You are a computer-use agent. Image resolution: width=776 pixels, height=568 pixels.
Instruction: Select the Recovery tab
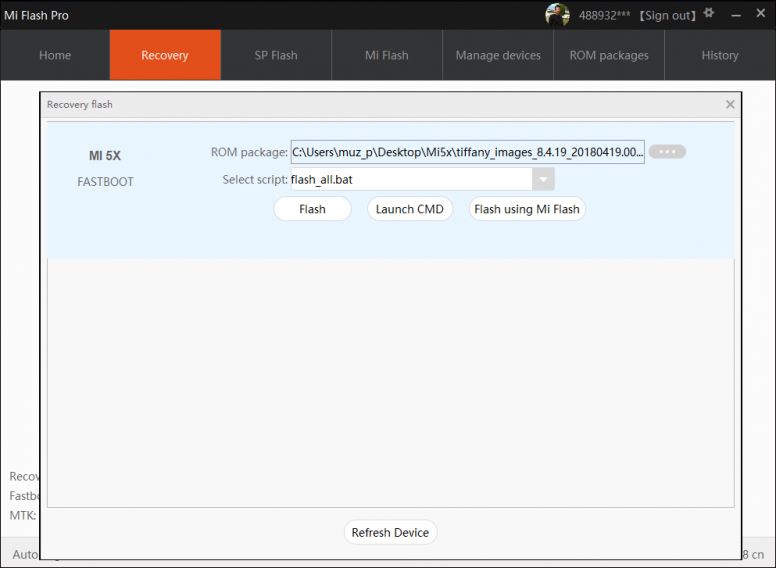tap(165, 55)
